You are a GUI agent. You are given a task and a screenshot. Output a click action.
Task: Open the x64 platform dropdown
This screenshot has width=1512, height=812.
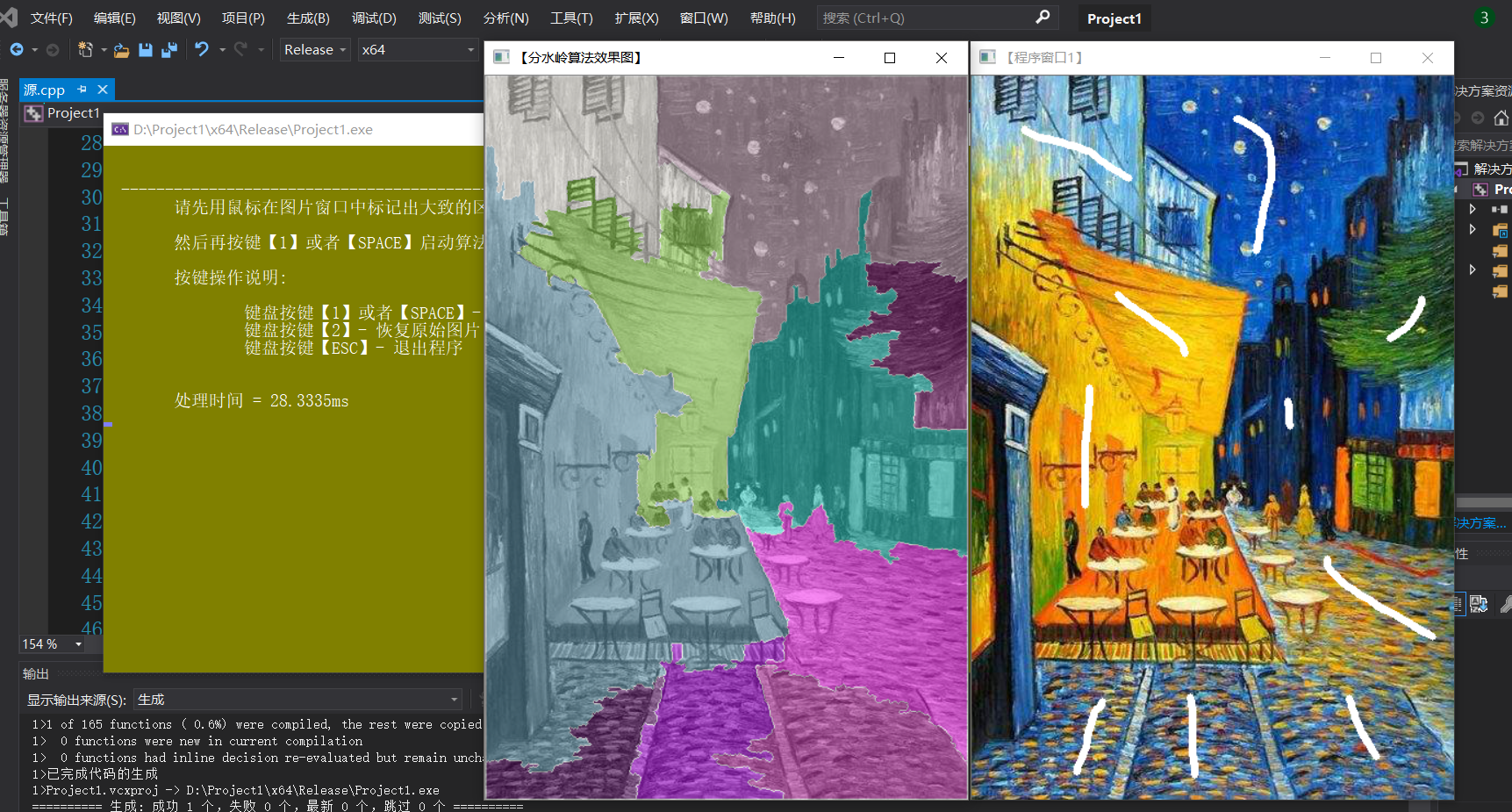point(418,50)
